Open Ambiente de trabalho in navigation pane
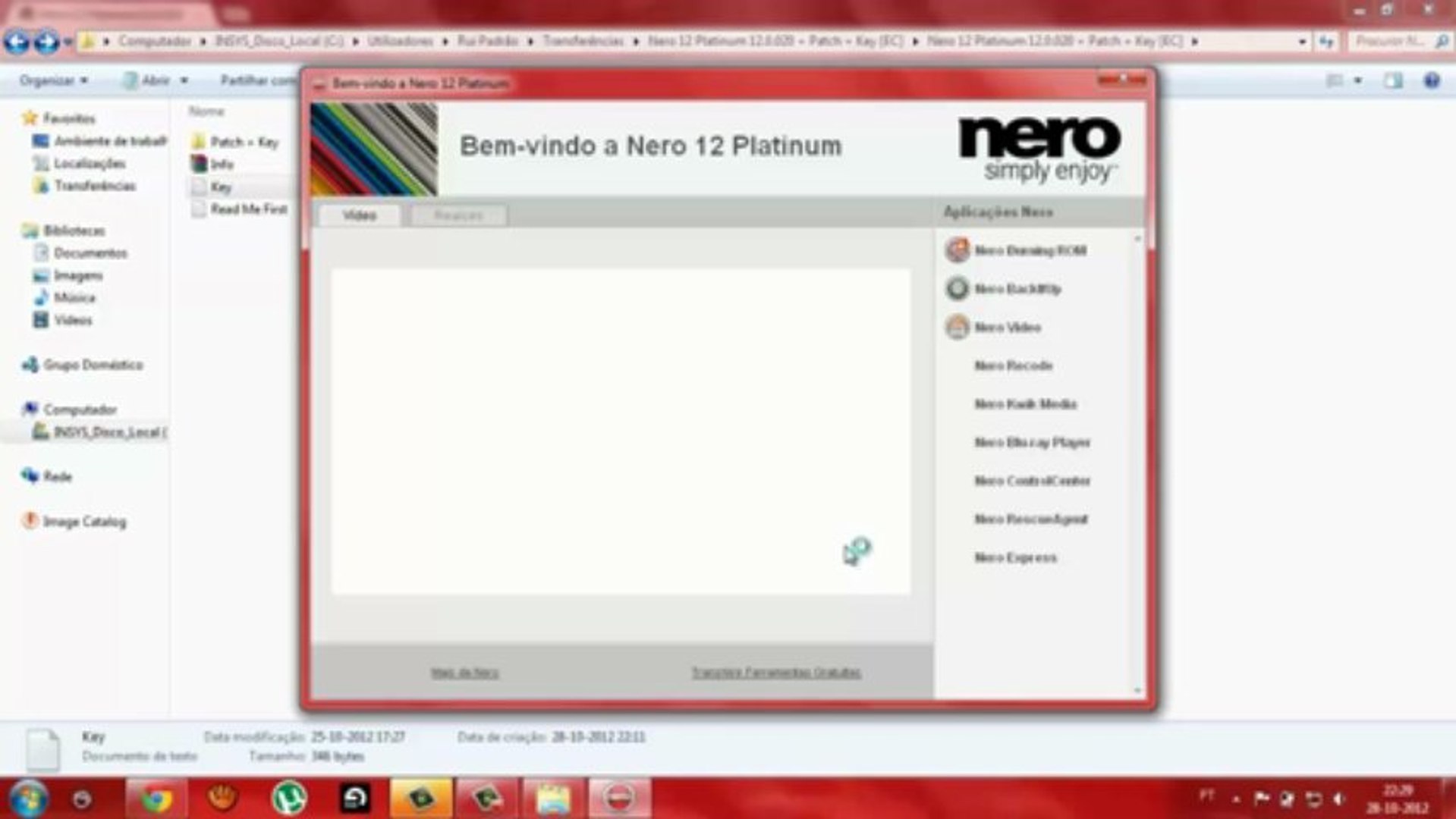This screenshot has width=1456, height=819. [x=110, y=141]
